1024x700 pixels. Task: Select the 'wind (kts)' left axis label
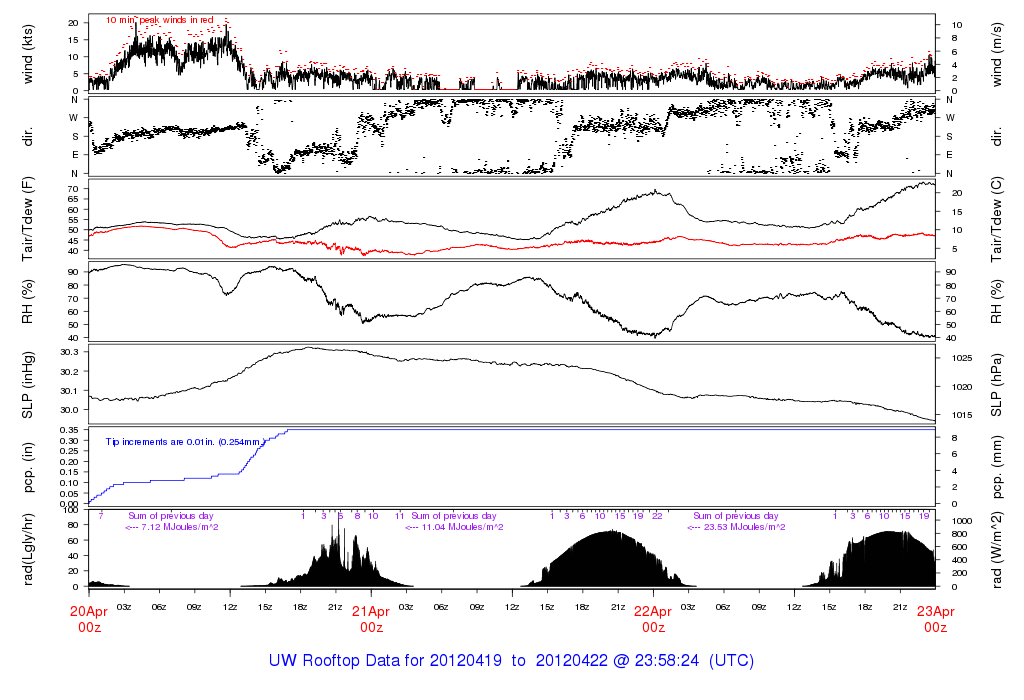pos(27,55)
